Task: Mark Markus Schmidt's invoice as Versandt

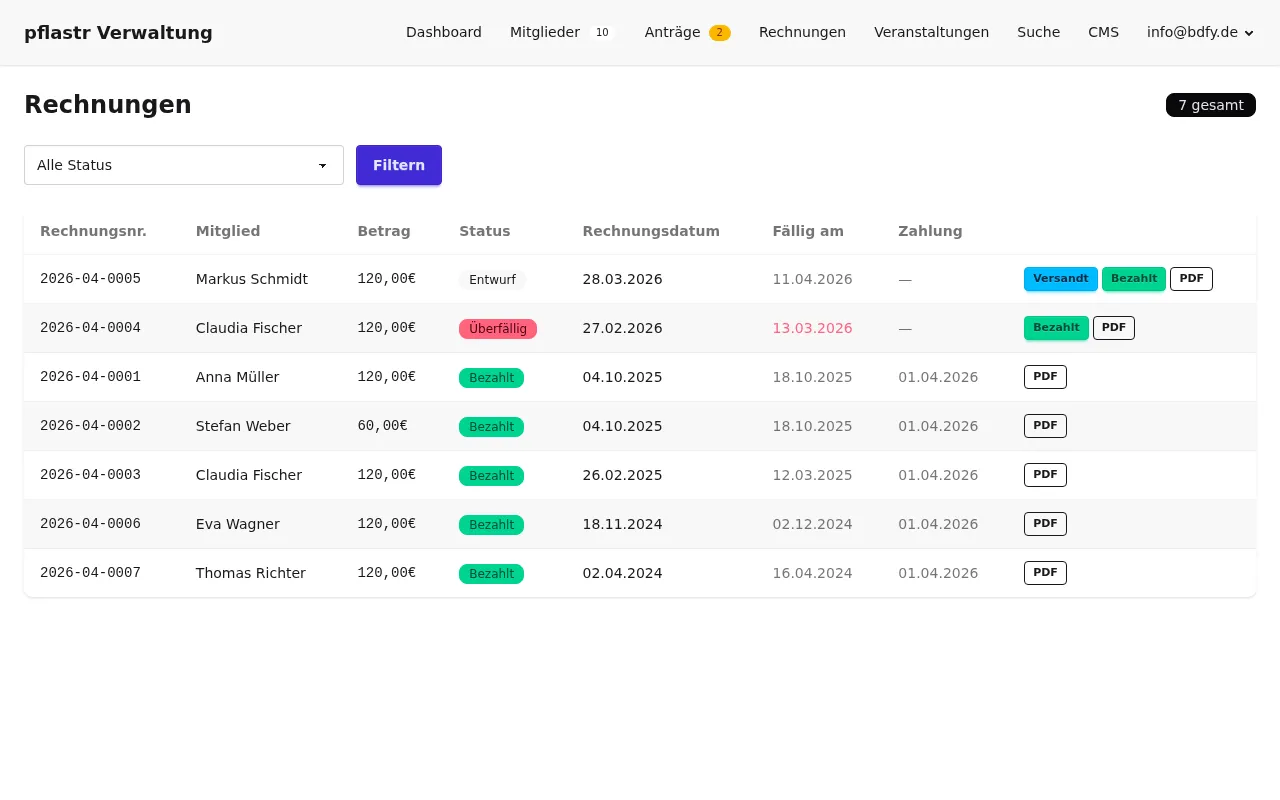Action: [x=1060, y=279]
